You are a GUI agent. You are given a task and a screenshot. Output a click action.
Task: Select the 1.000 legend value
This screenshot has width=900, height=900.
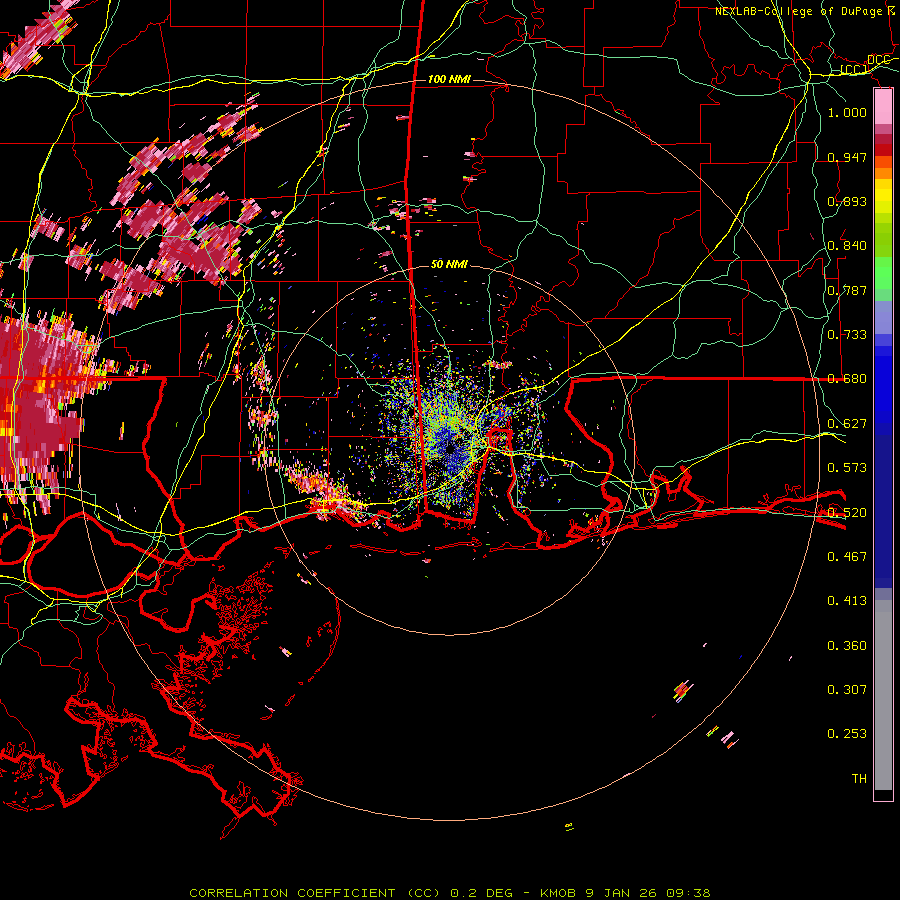[x=847, y=112]
